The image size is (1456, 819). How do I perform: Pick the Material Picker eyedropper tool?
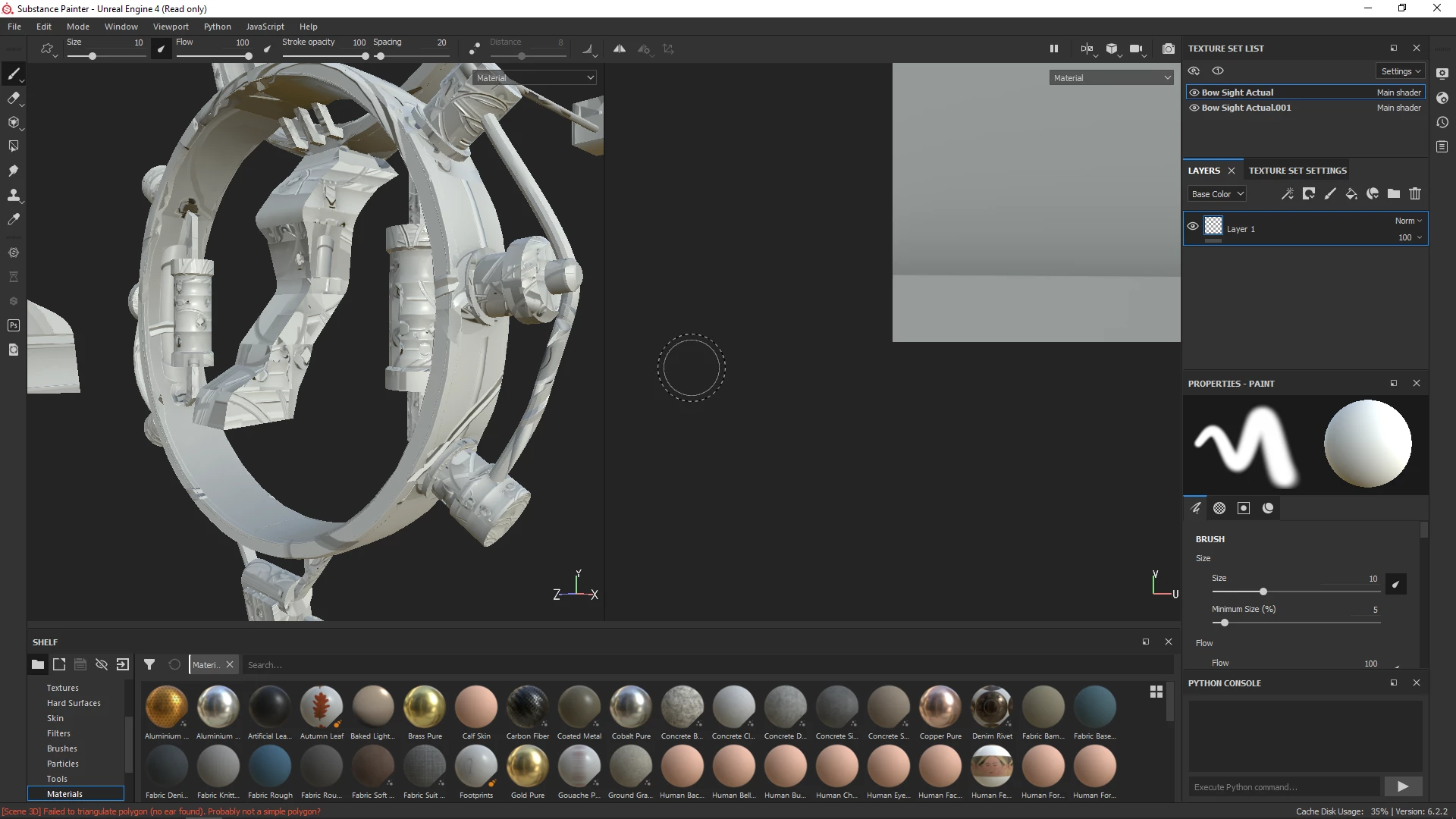click(13, 219)
